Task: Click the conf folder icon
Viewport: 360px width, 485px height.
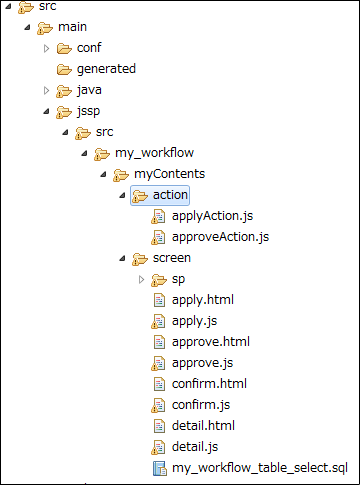Action: (64, 49)
